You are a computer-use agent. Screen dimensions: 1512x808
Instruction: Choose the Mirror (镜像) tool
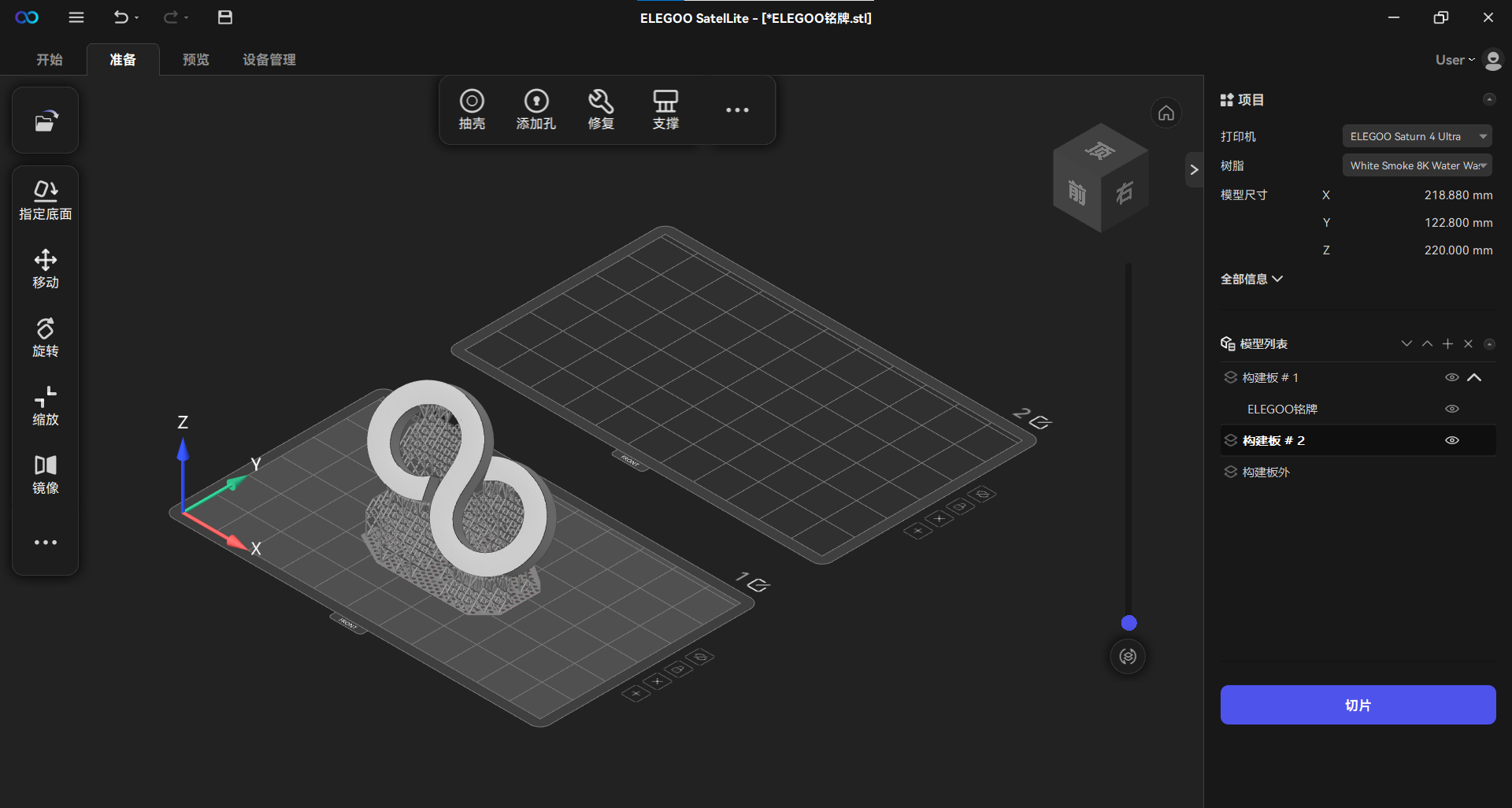coord(46,474)
